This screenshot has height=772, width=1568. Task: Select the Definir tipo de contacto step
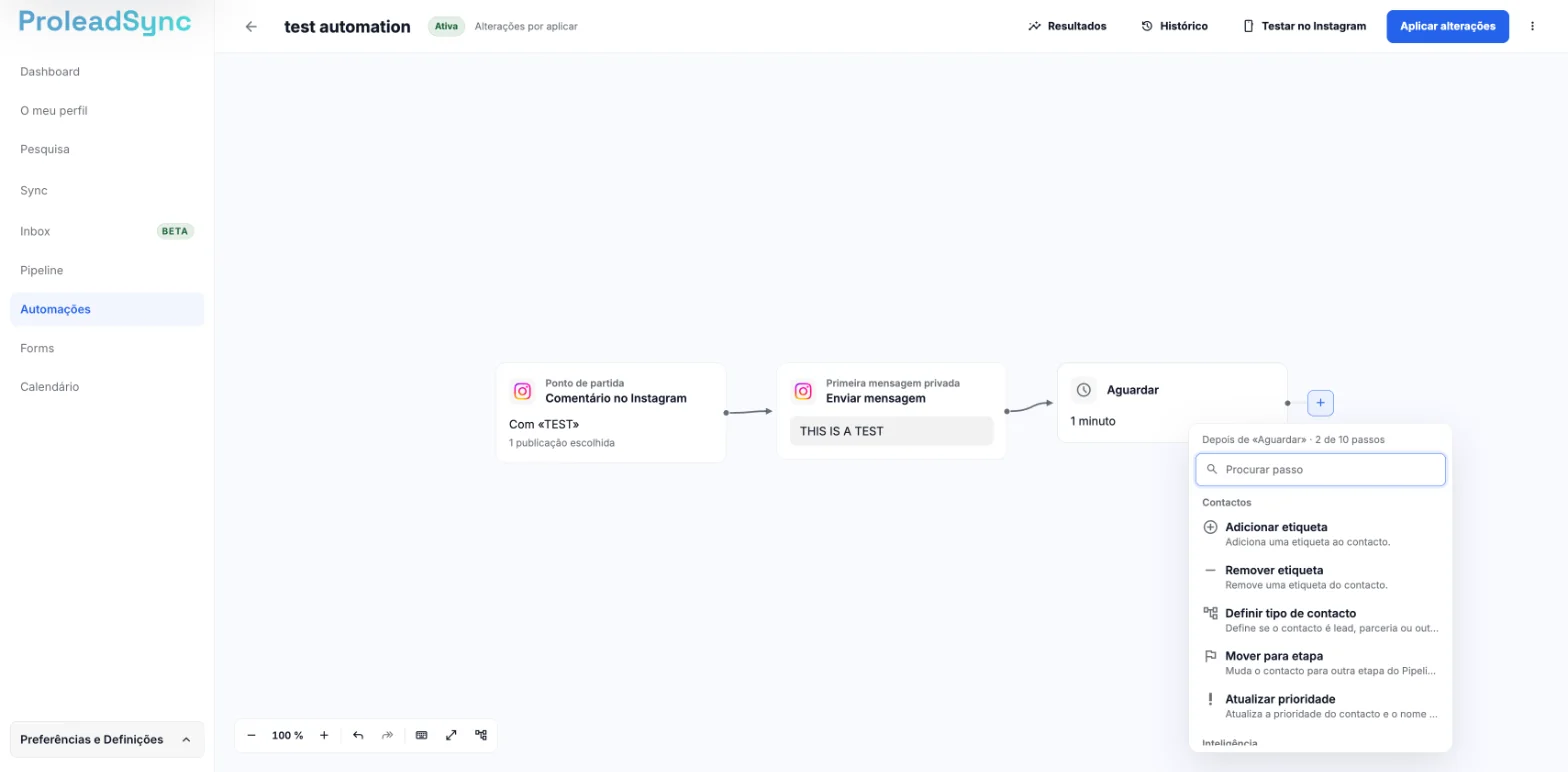pyautogui.click(x=1320, y=620)
